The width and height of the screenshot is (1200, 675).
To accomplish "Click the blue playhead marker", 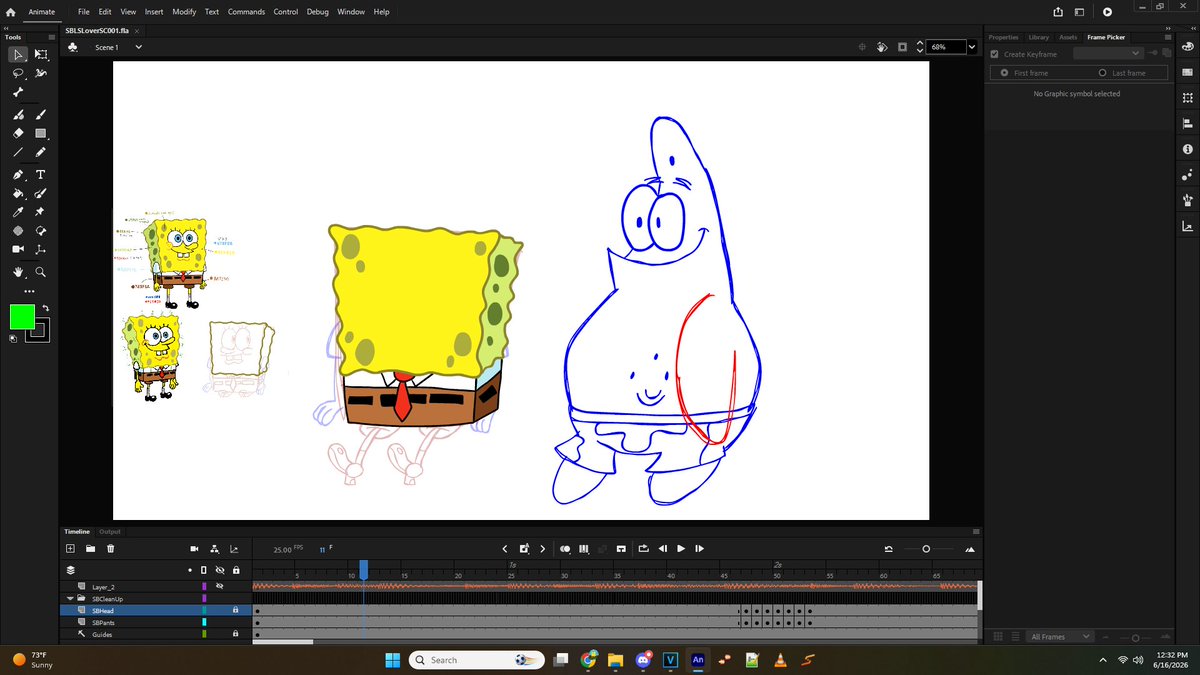I will coord(364,569).
